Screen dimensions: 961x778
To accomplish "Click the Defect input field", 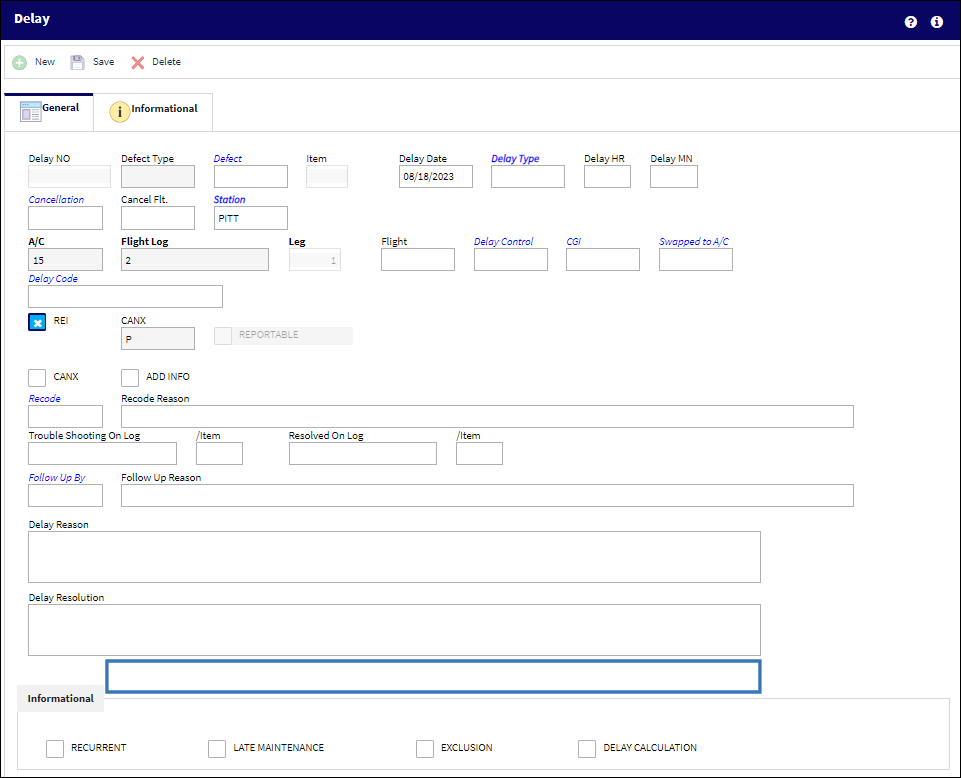I will click(251, 177).
